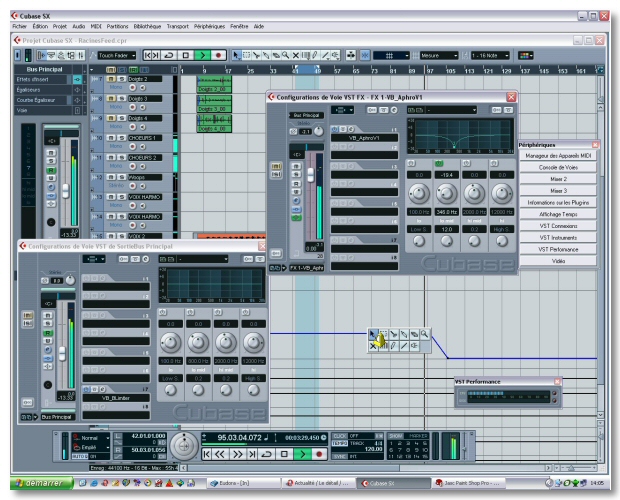Select the draw pencil tool in toolbar

(315, 55)
